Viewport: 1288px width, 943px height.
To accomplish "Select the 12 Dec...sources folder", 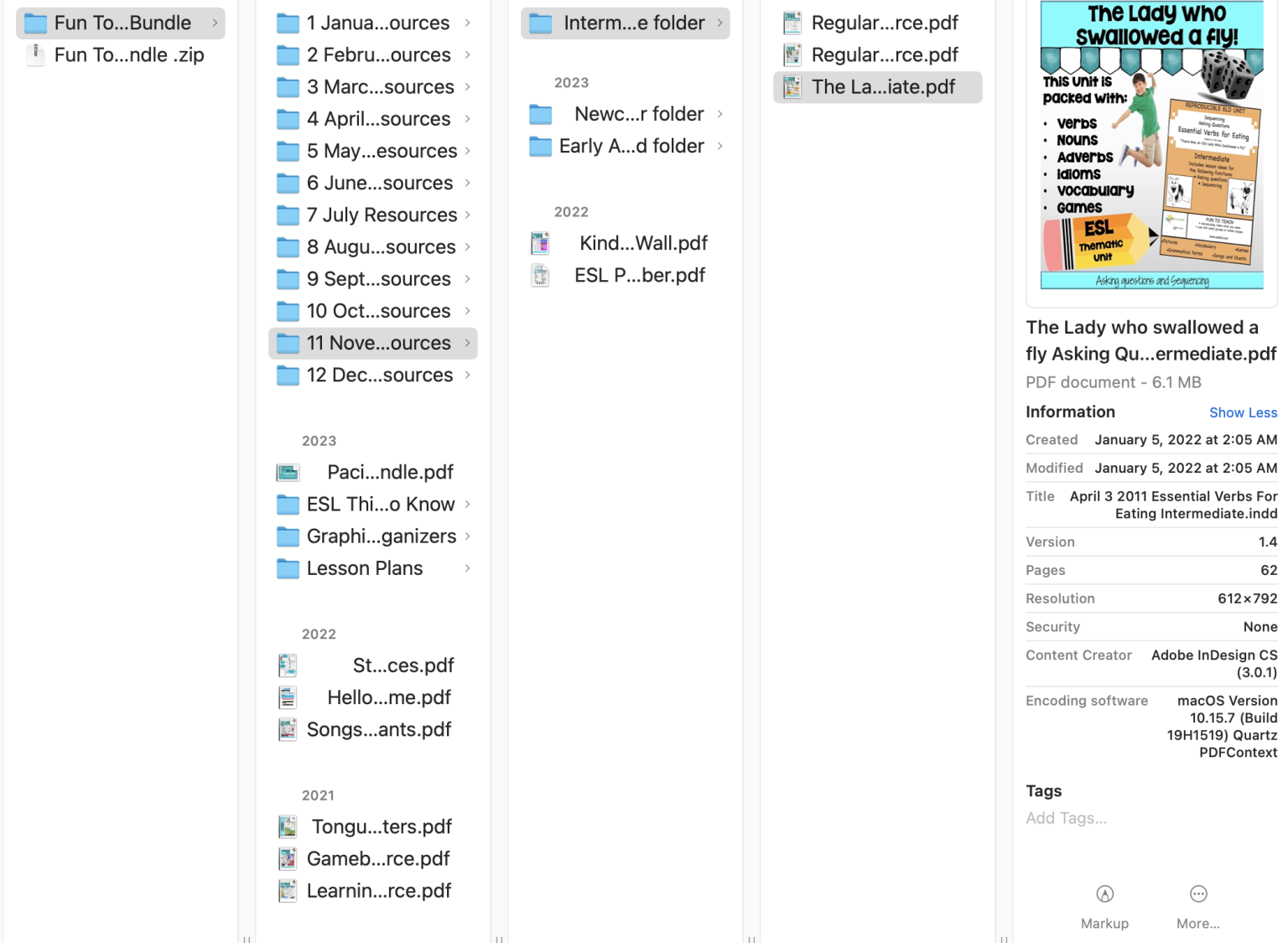I will point(379,376).
